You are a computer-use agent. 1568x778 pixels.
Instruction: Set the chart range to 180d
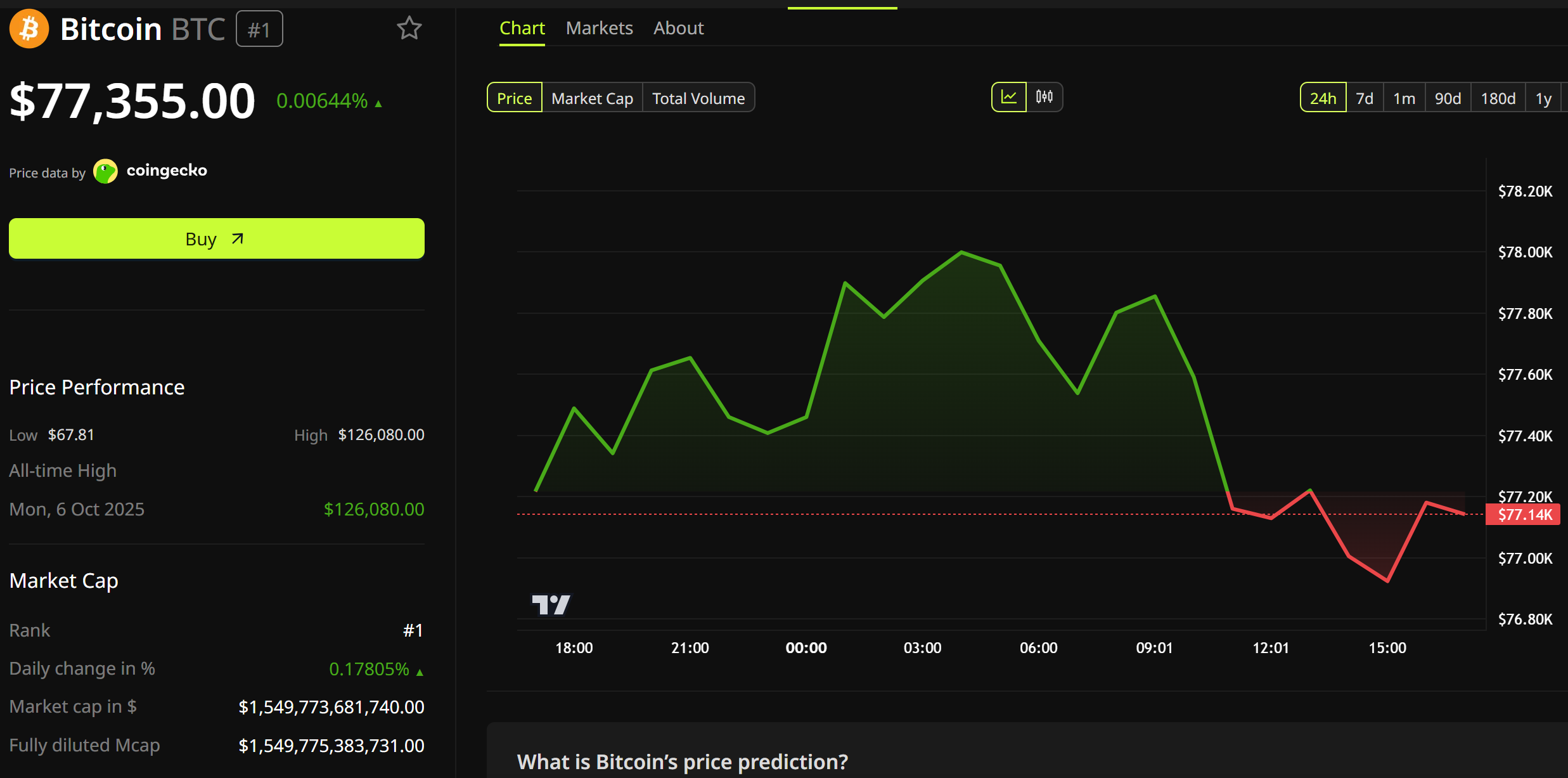tap(1498, 98)
